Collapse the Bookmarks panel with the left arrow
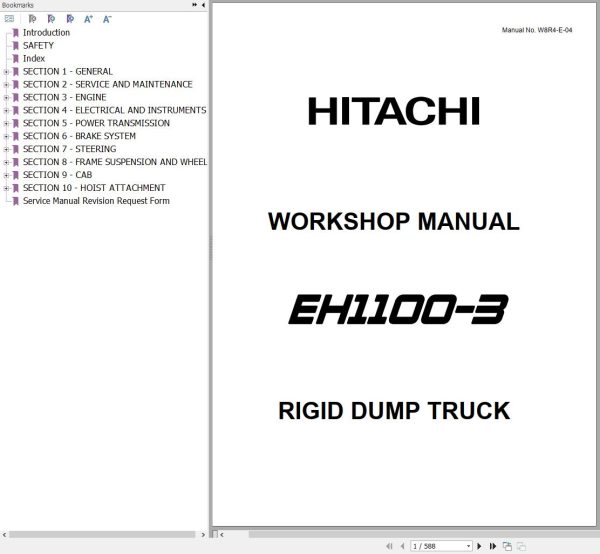 click(x=203, y=5)
